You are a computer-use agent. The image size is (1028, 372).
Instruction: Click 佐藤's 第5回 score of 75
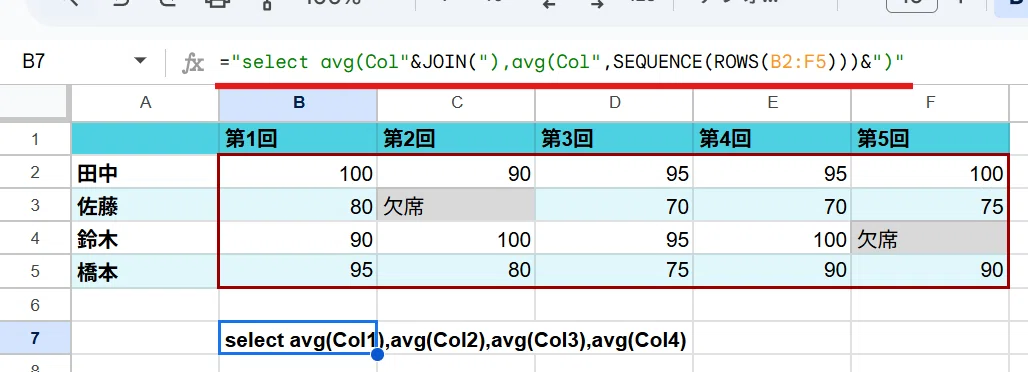click(930, 205)
